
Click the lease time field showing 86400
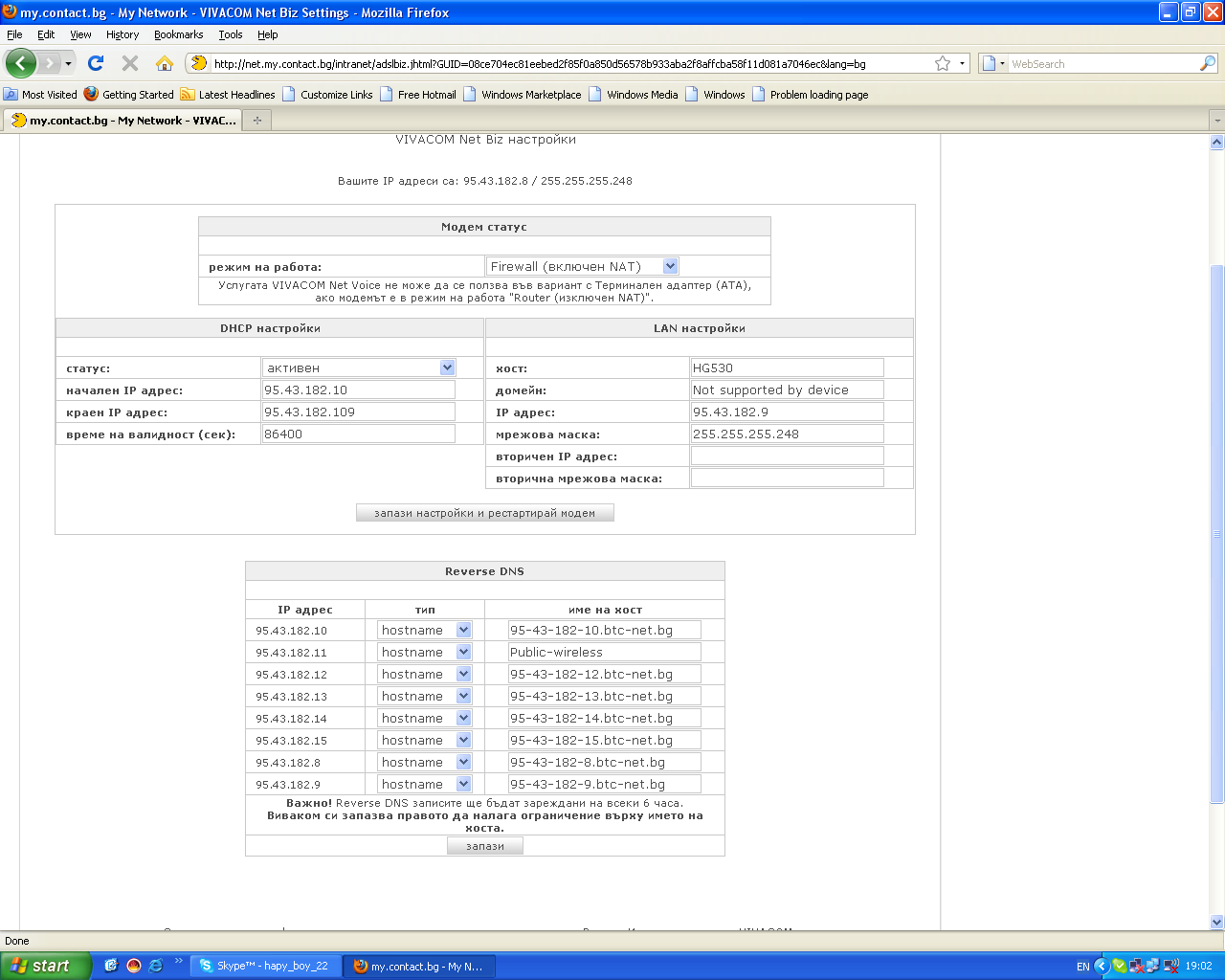(359, 434)
